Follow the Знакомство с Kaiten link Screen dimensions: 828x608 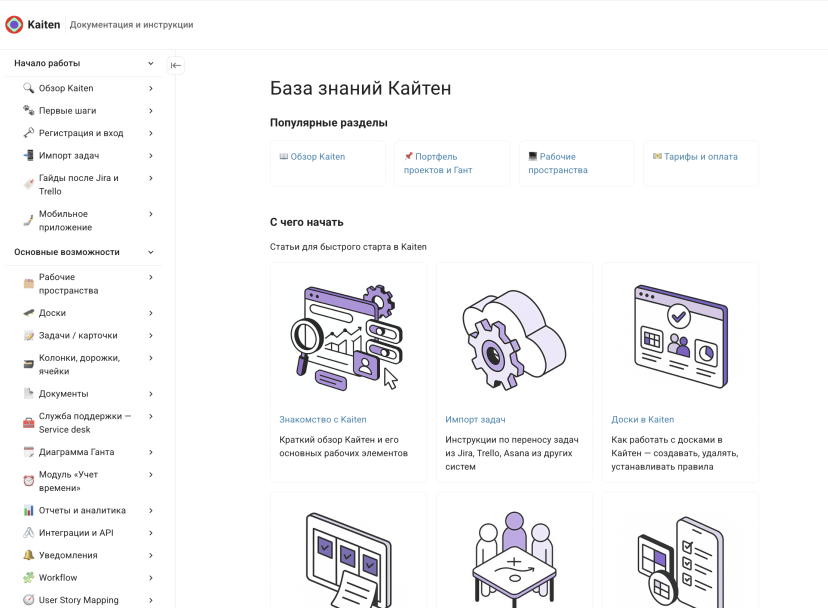point(323,419)
